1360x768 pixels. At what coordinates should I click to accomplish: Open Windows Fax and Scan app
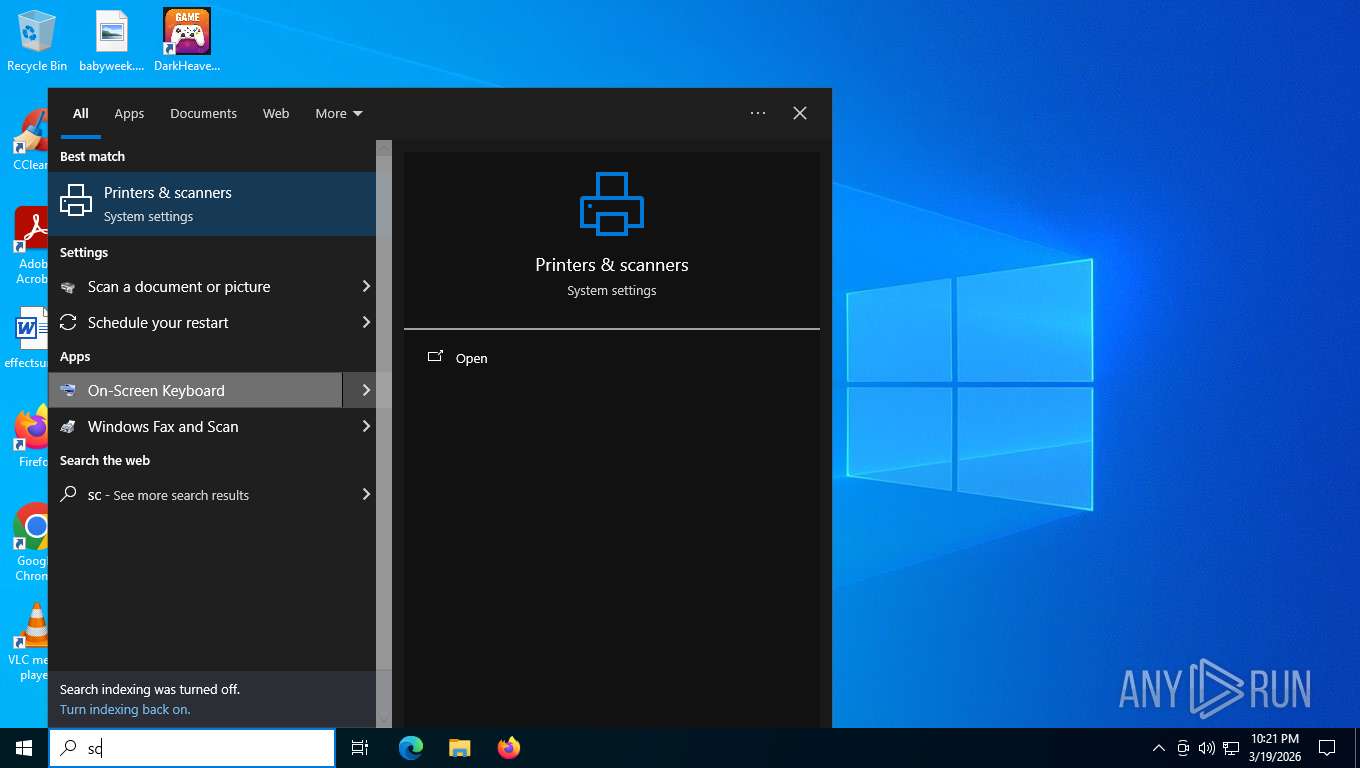(195, 427)
